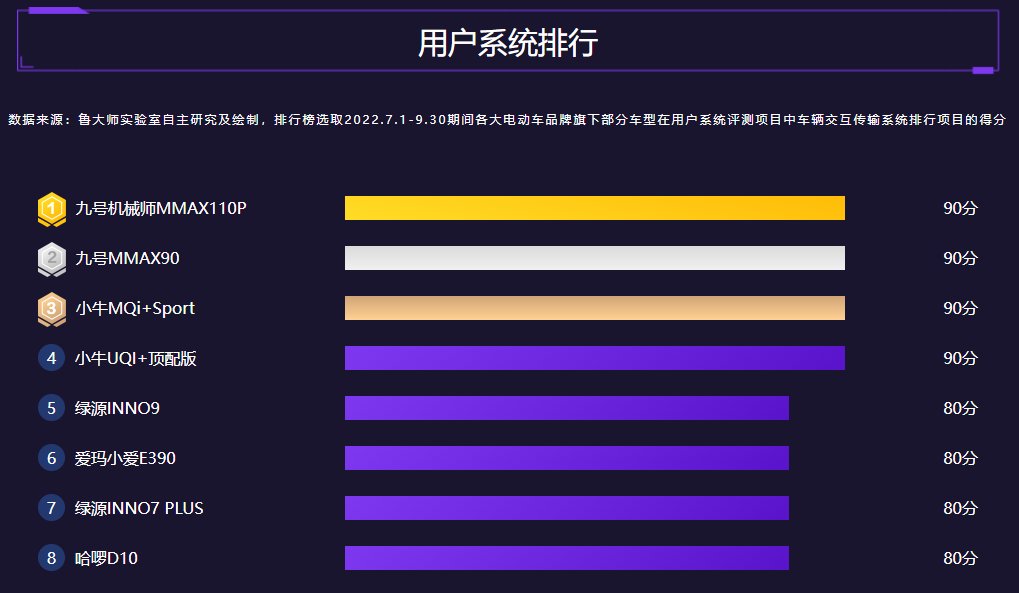This screenshot has width=1019, height=593.
Task: Click the rank 6 number badge
Action: (51, 458)
